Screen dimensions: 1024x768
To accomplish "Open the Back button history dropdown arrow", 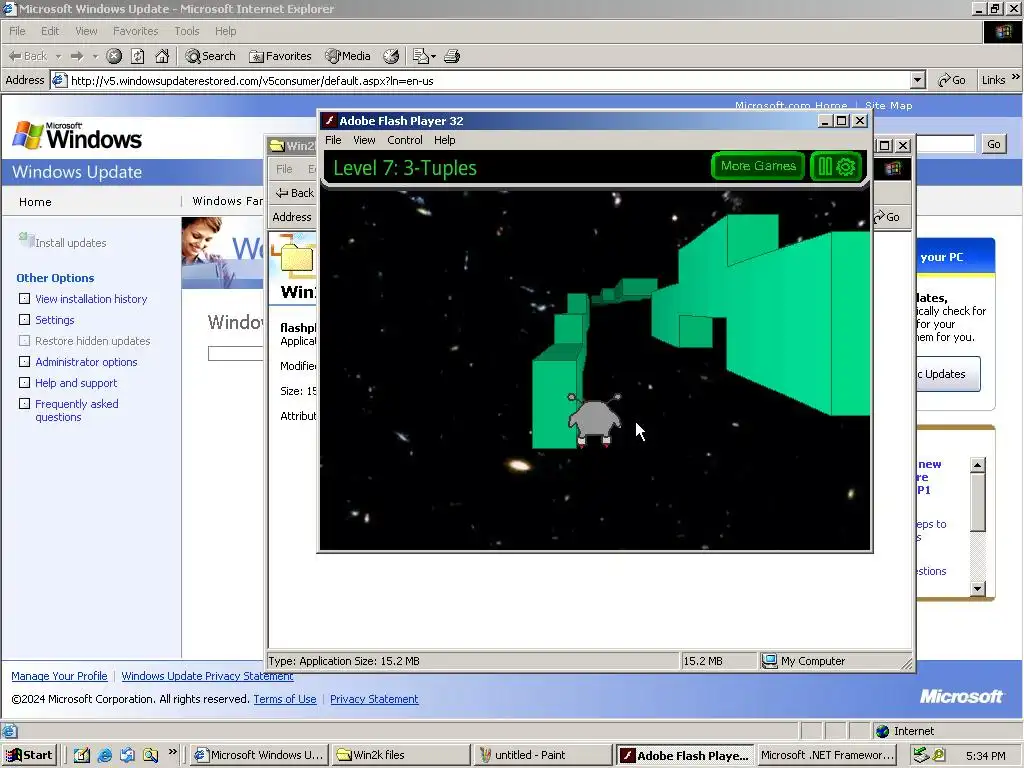I will point(58,56).
